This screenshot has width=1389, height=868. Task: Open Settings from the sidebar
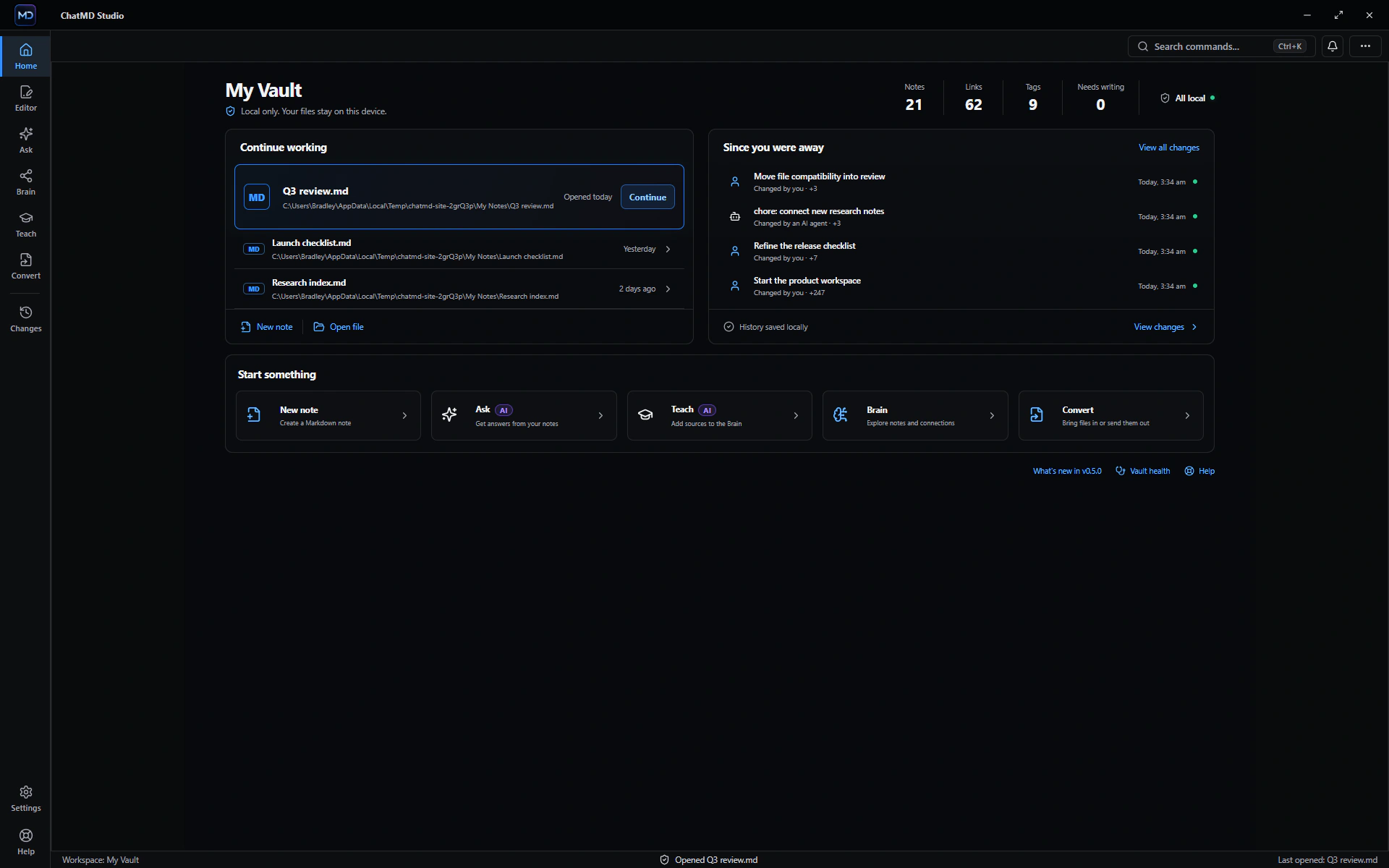point(26,799)
